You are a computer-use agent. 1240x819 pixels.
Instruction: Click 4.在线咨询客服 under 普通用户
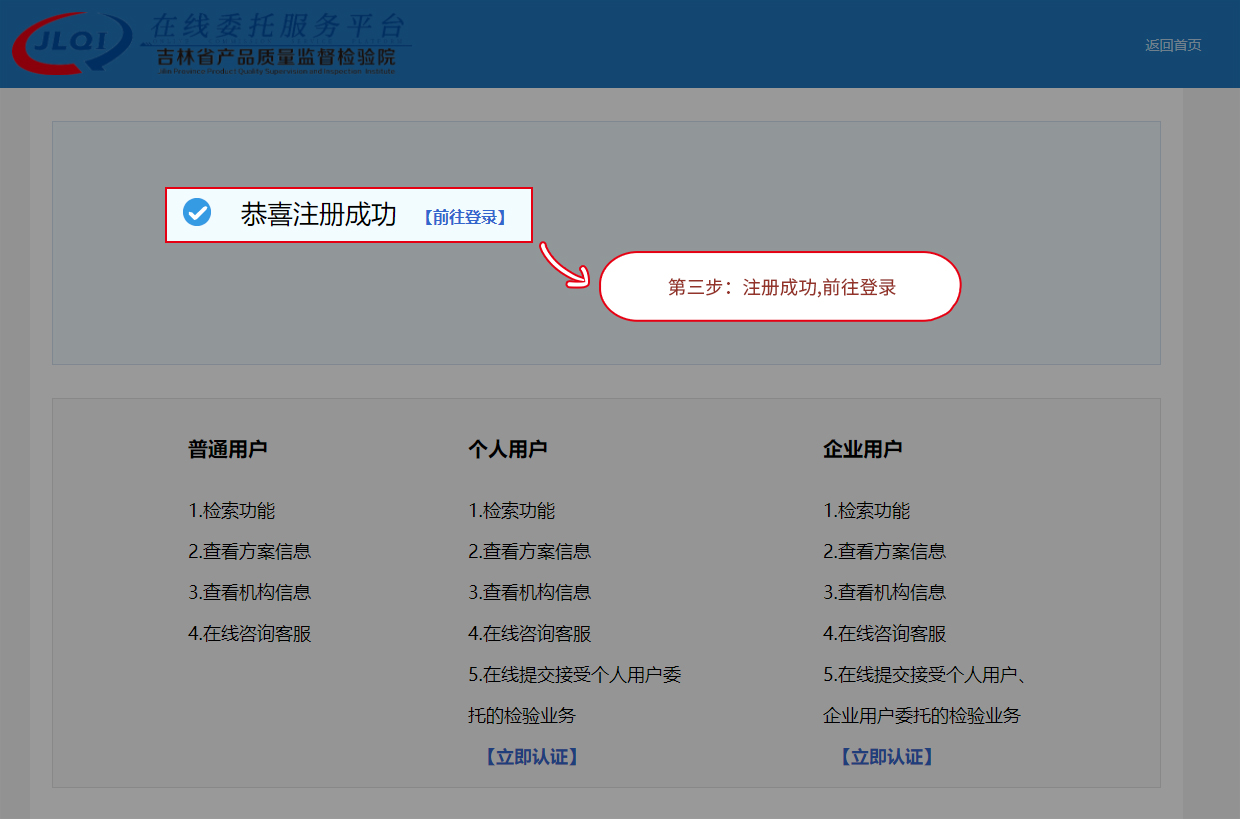(249, 634)
